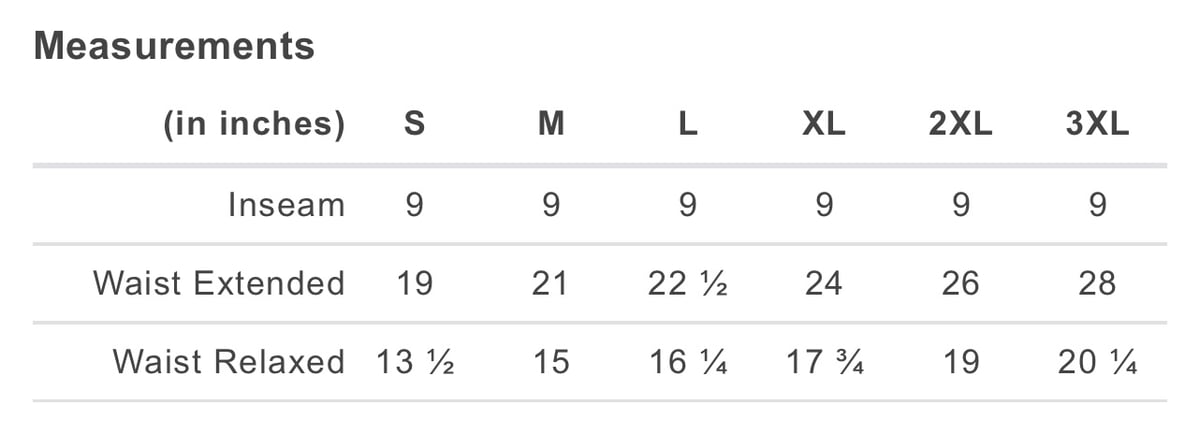The height and width of the screenshot is (434, 1200).
Task: Click Waist Extended value 22 ½ for L
Action: pos(687,283)
